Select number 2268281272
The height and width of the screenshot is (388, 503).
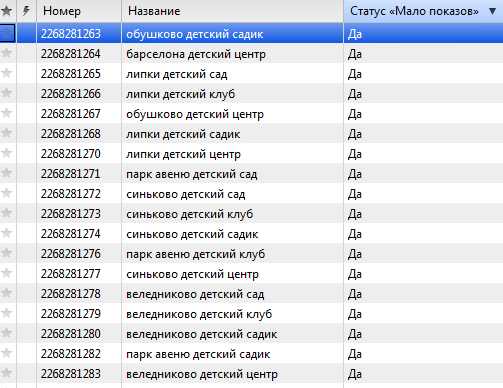click(71, 194)
